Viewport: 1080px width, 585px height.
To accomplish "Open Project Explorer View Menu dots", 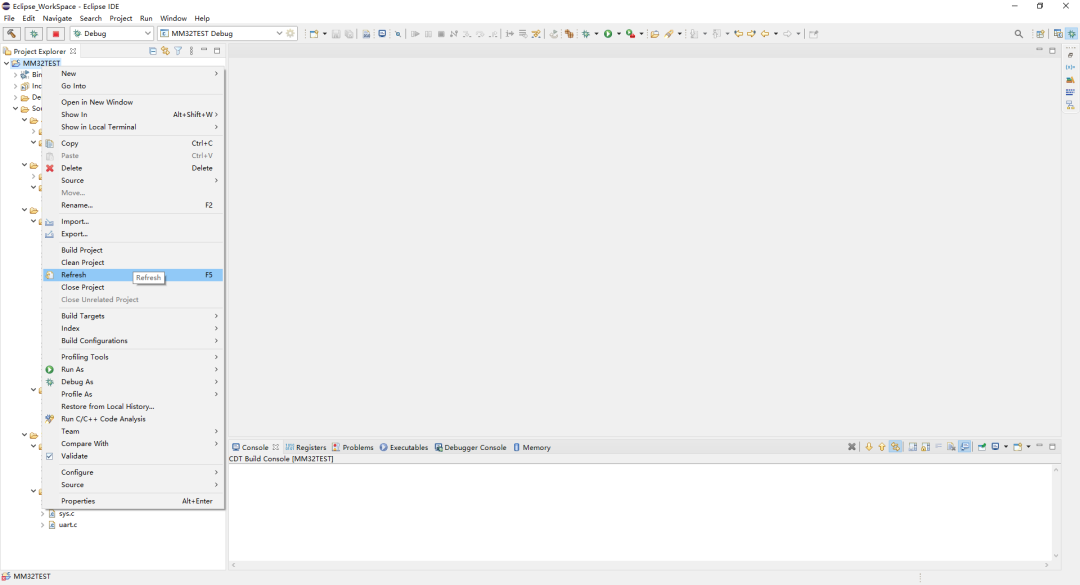I will (x=191, y=51).
